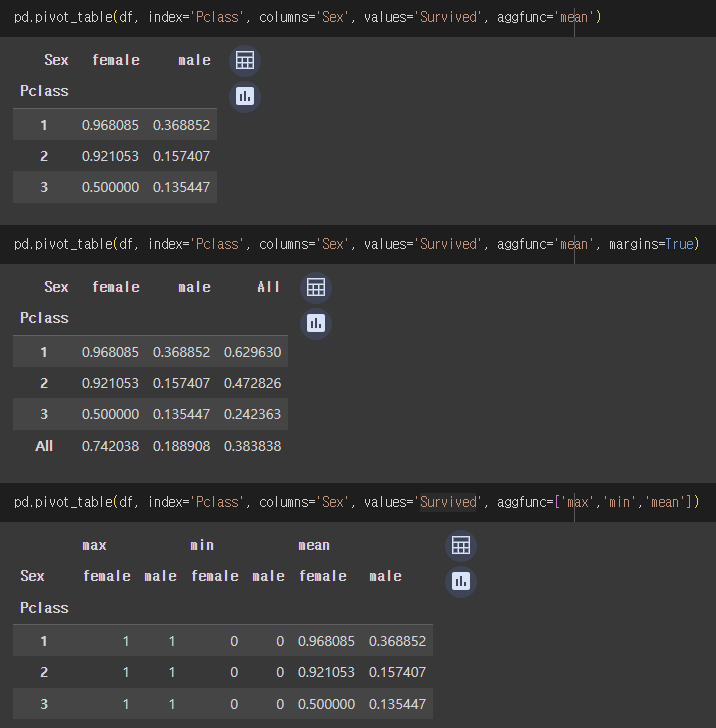Image resolution: width=716 pixels, height=728 pixels.
Task: Select 0.968085 in the table without an All column
Action: click(110, 125)
